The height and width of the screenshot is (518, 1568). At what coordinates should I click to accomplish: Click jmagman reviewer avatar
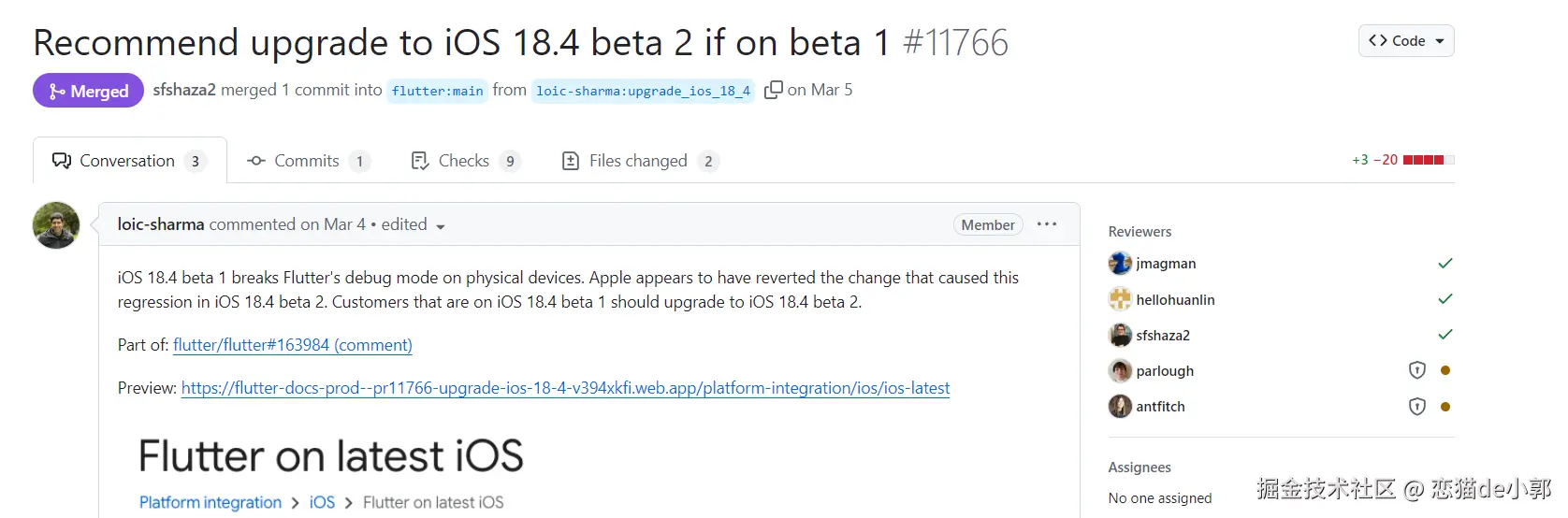coord(1120,264)
